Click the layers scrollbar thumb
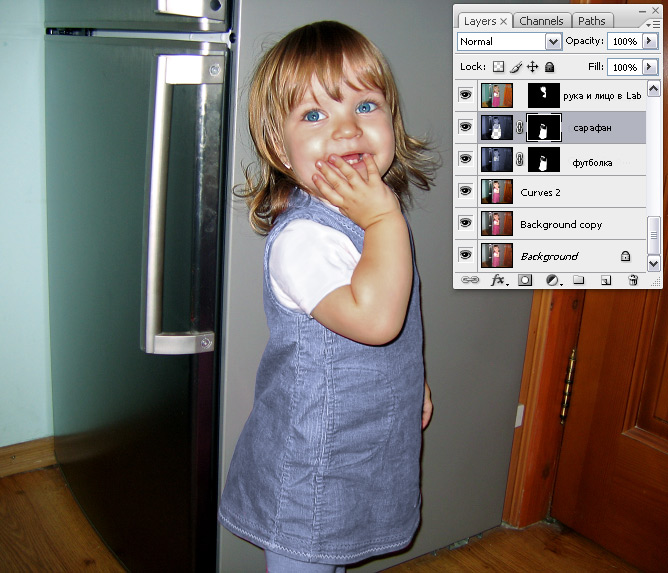Viewport: 668px width, 573px height. click(x=653, y=235)
